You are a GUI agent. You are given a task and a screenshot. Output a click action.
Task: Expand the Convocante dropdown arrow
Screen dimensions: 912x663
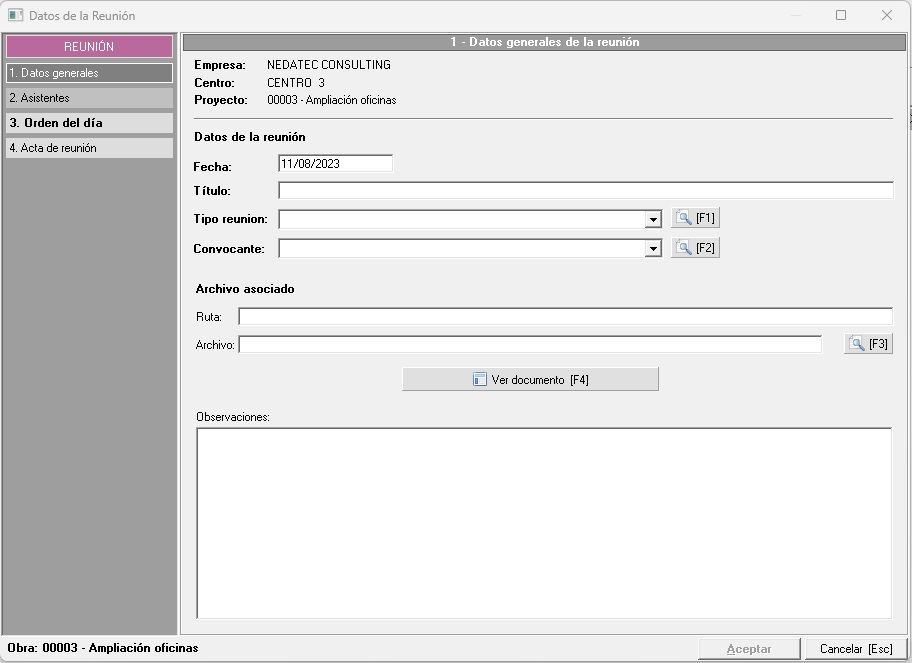pyautogui.click(x=653, y=248)
